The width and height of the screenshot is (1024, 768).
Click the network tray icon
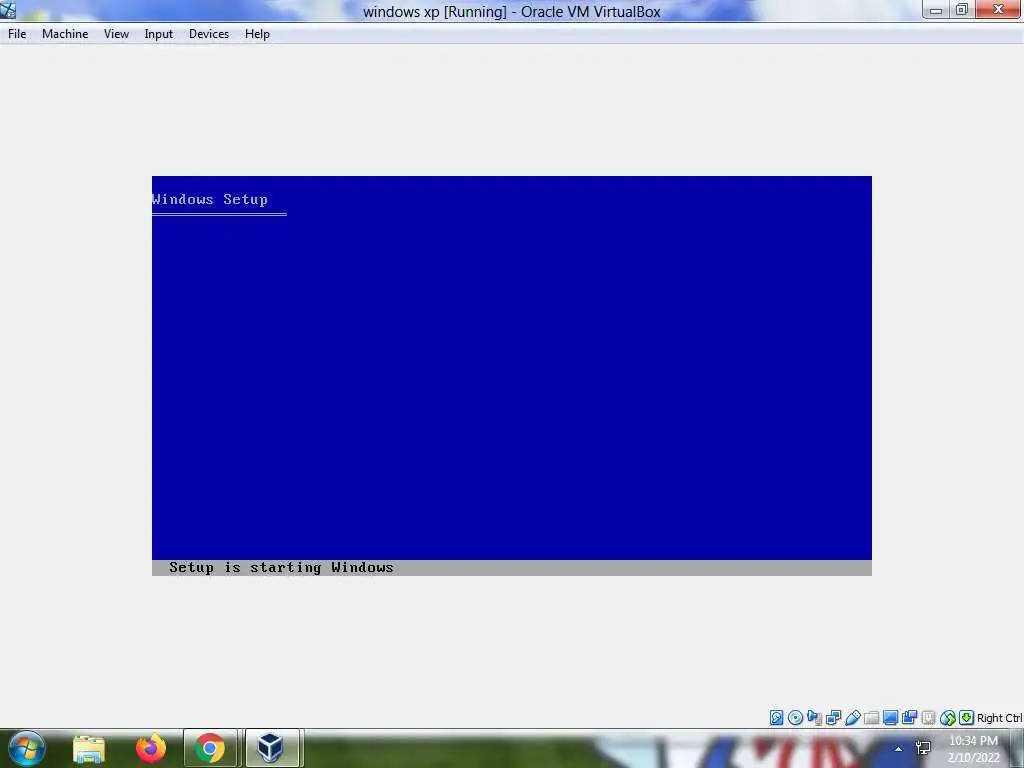(x=923, y=748)
